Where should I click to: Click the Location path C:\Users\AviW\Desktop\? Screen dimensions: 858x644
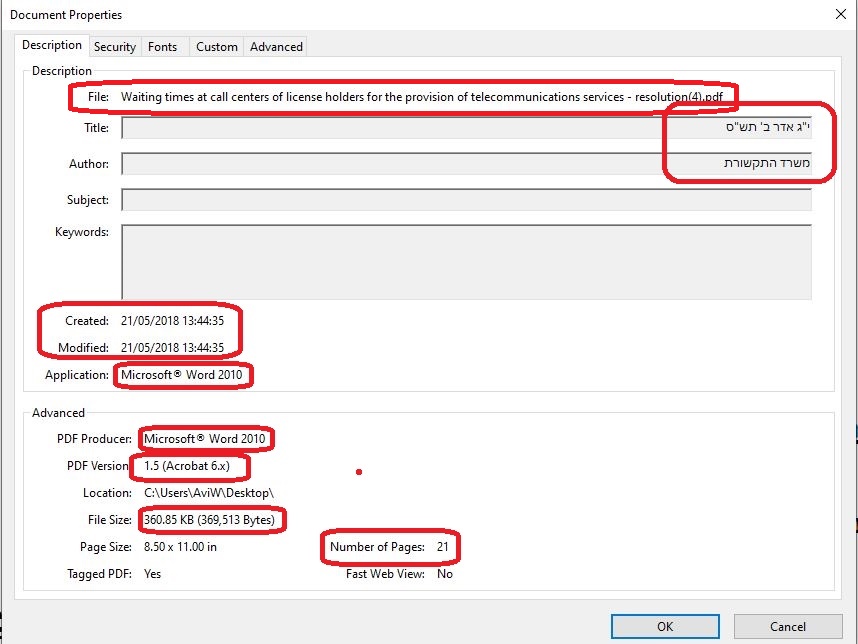pos(209,493)
